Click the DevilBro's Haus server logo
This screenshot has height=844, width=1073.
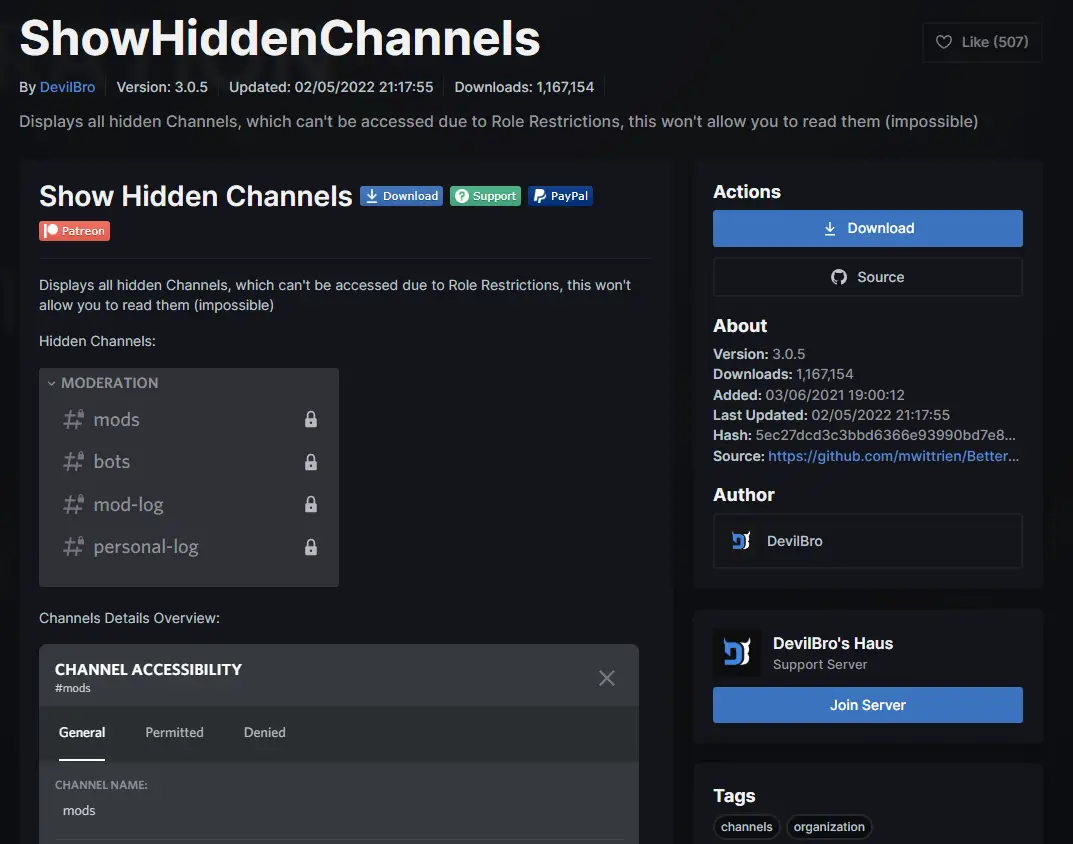click(x=737, y=652)
